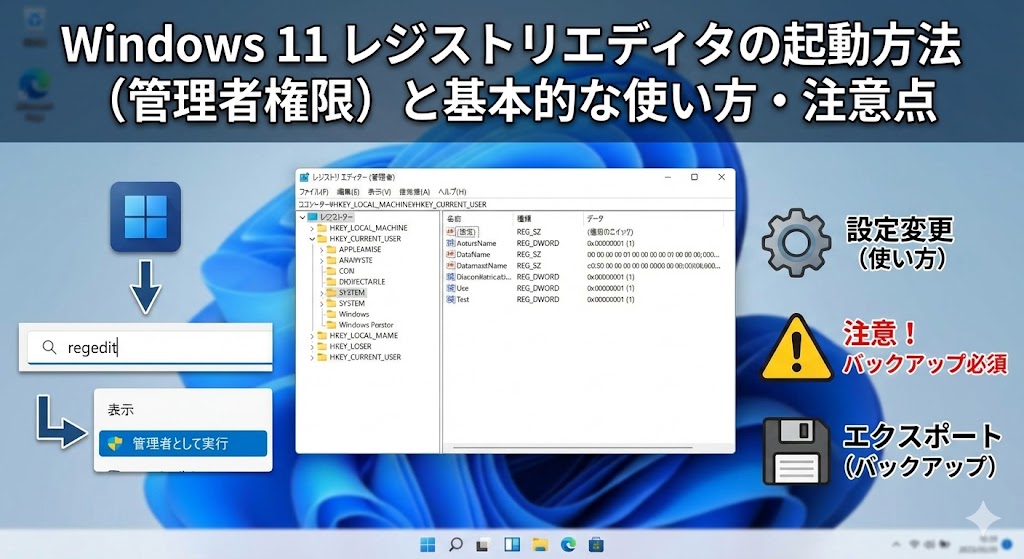This screenshot has height=559, width=1024.
Task: Sort values by the 名前 column header
Action: [x=454, y=219]
